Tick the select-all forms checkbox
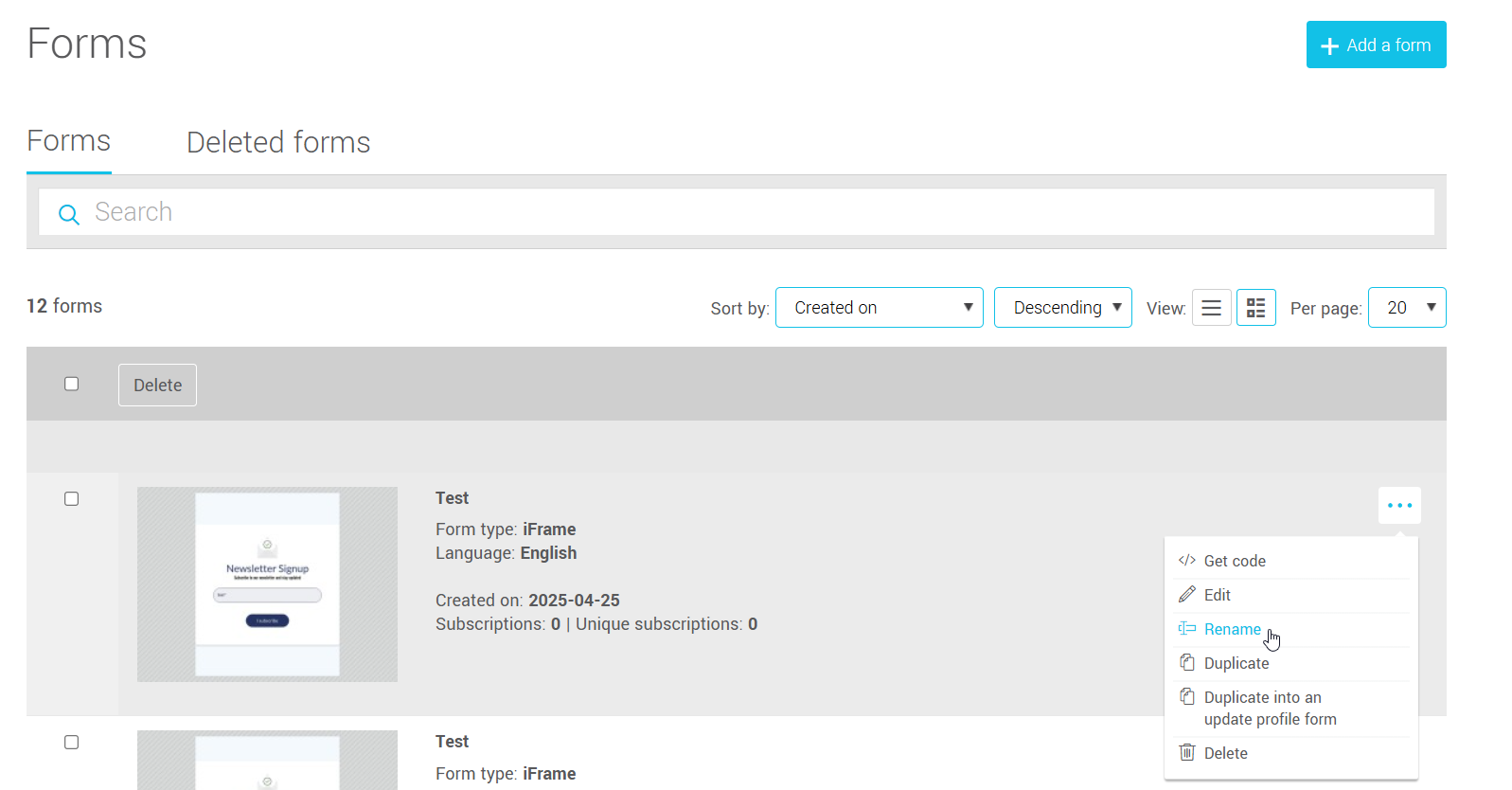The height and width of the screenshot is (790, 1512). point(71,384)
